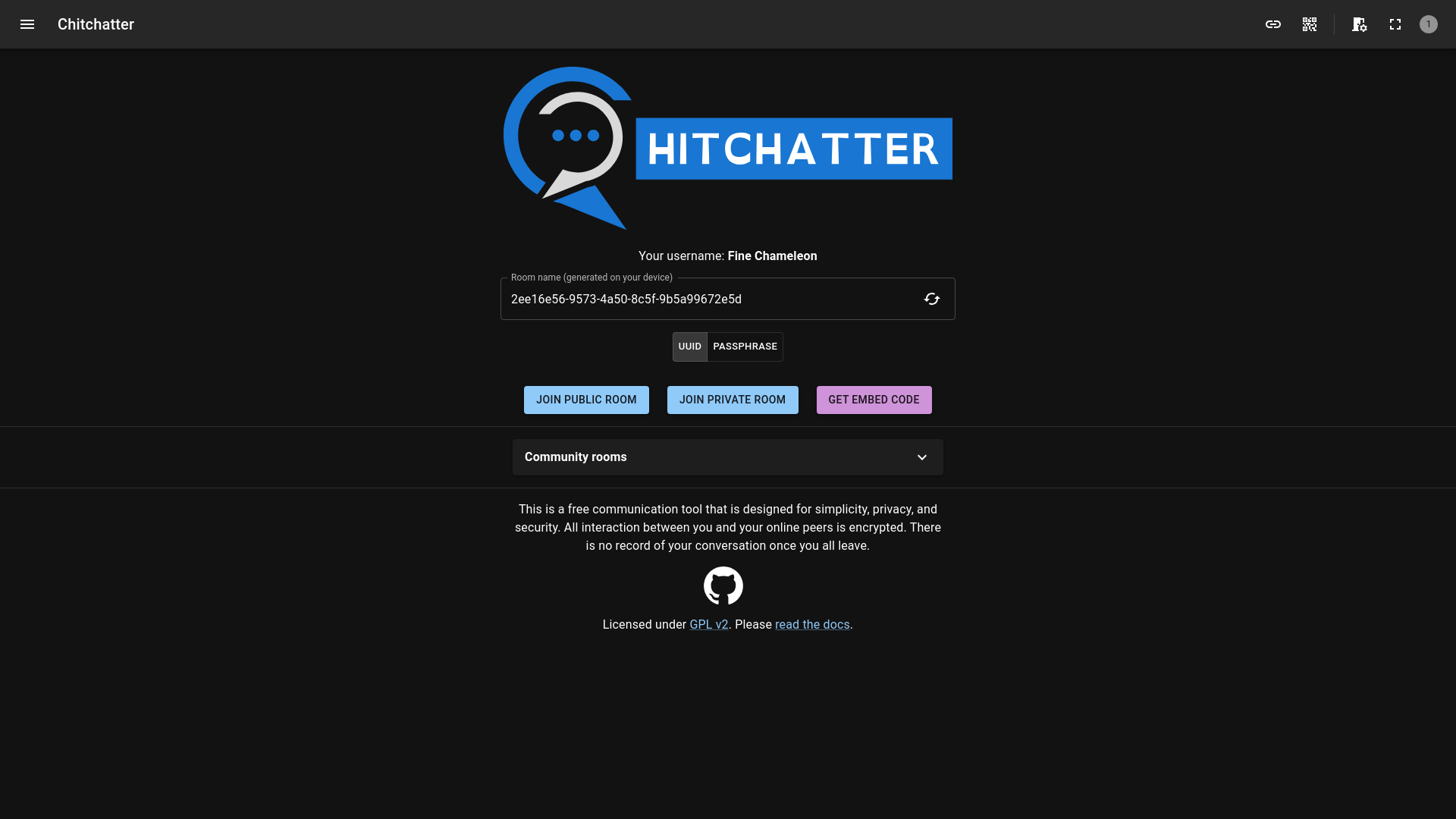This screenshot has width=1456, height=819.
Task: Click the Chitchatter title in header
Action: (96, 24)
